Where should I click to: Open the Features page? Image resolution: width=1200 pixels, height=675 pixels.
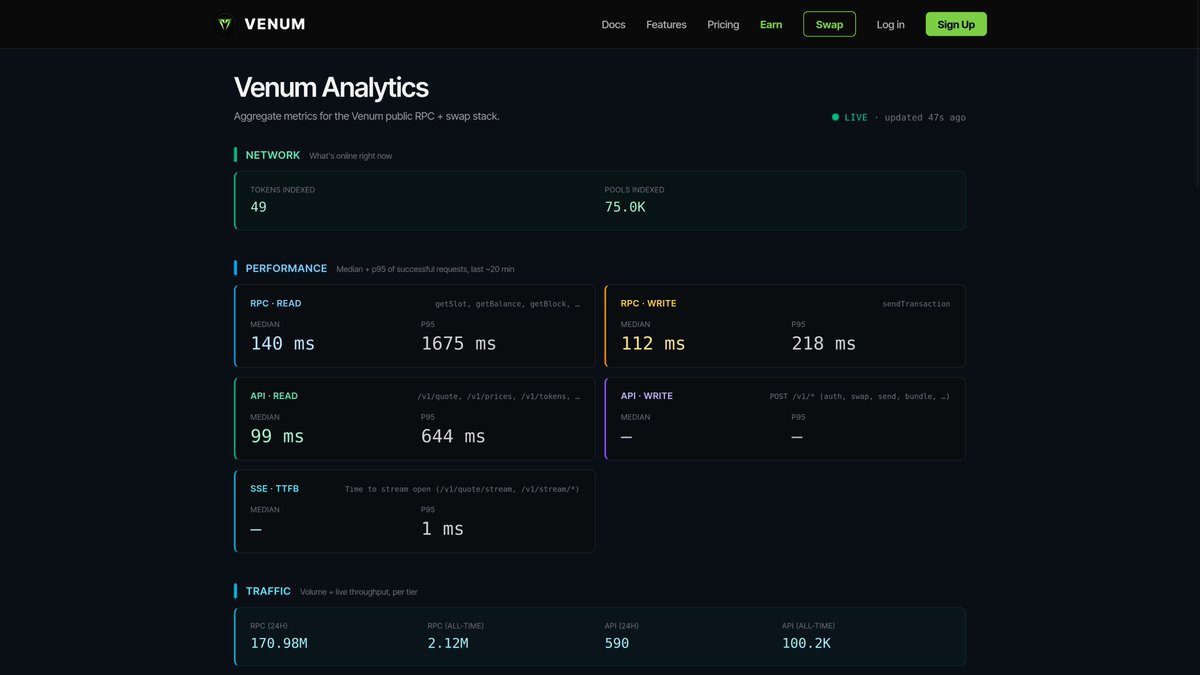point(666,24)
